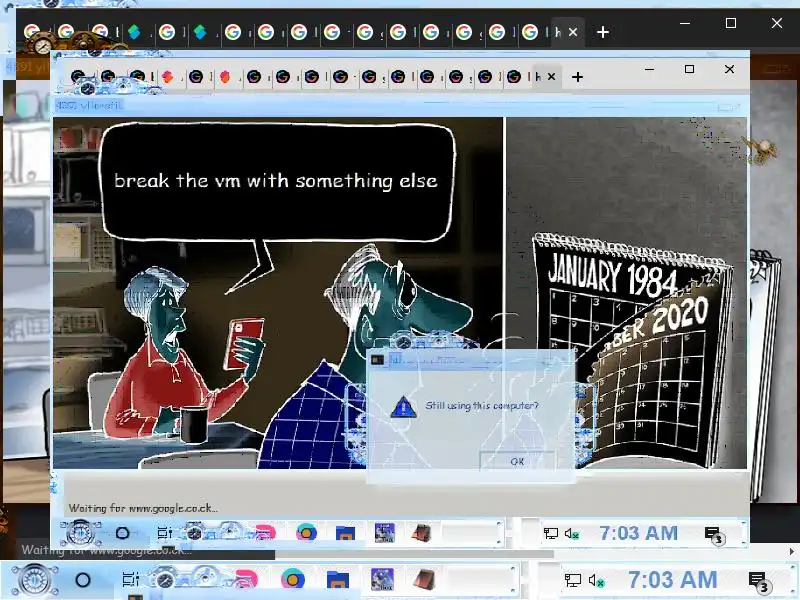Open a new tab in the outer browser window
This screenshot has width=800, height=600.
tap(603, 33)
